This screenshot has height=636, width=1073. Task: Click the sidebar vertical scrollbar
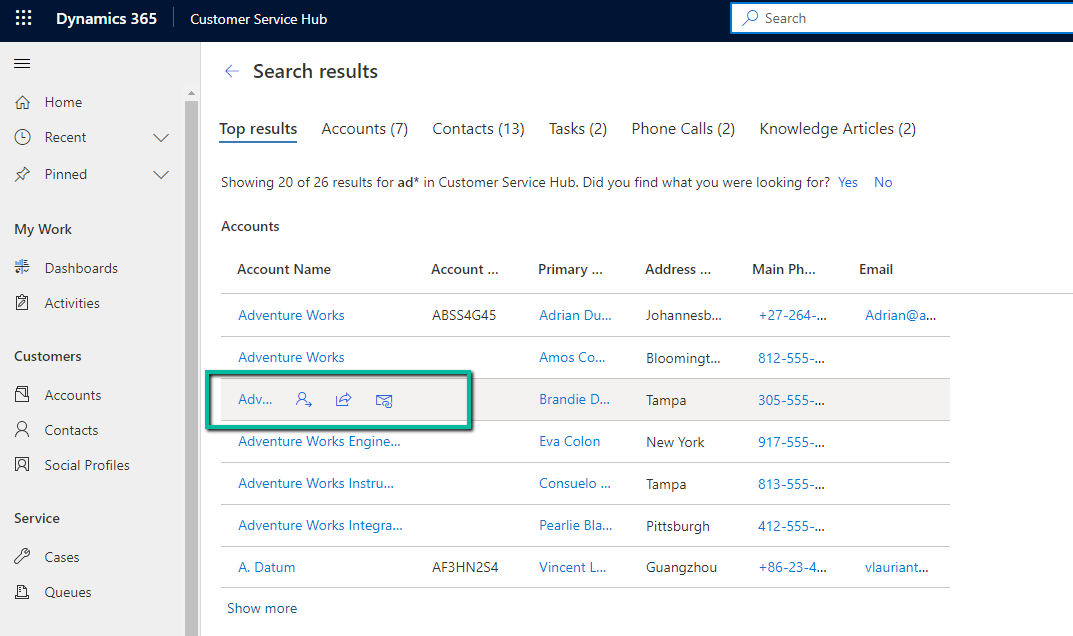coord(192,350)
